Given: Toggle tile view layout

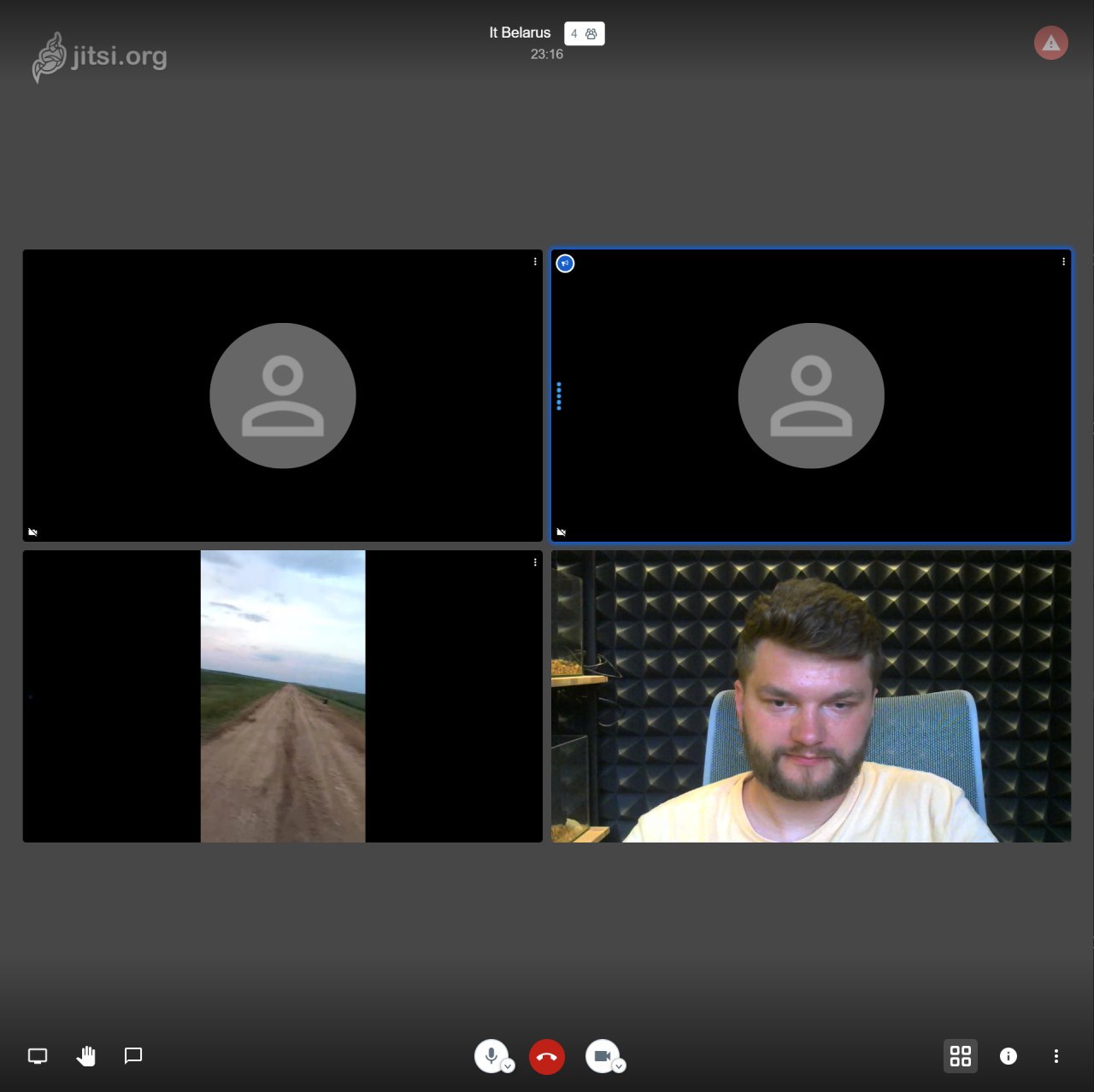Looking at the screenshot, I should point(961,1056).
